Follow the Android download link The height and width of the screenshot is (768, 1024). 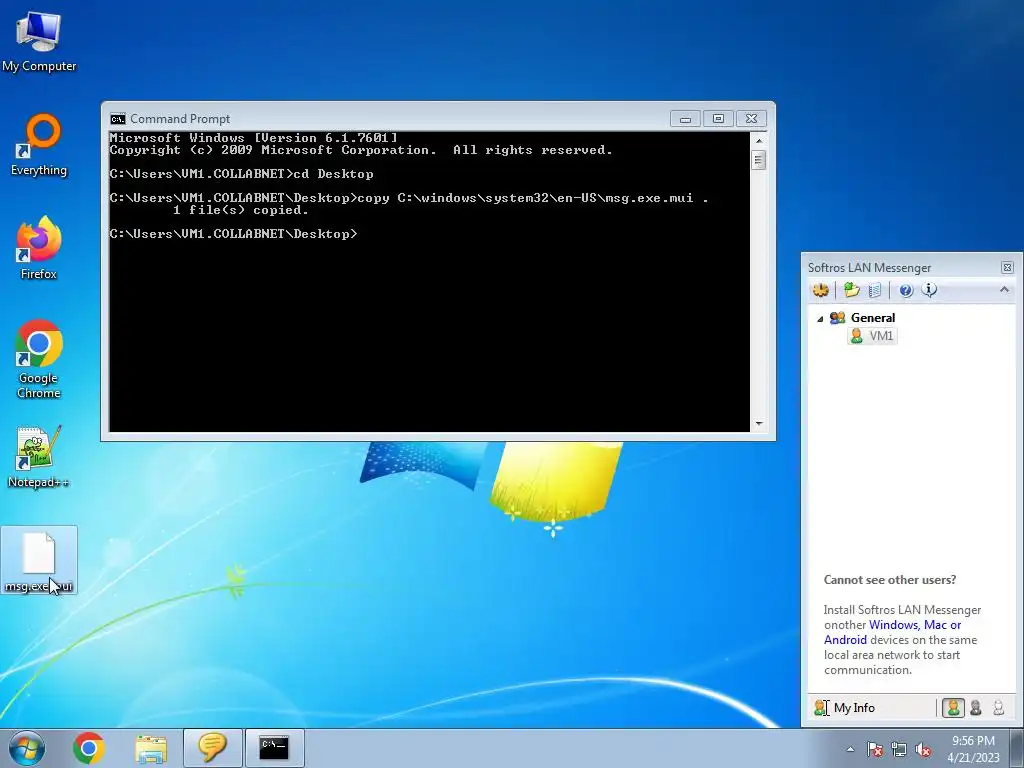point(845,640)
